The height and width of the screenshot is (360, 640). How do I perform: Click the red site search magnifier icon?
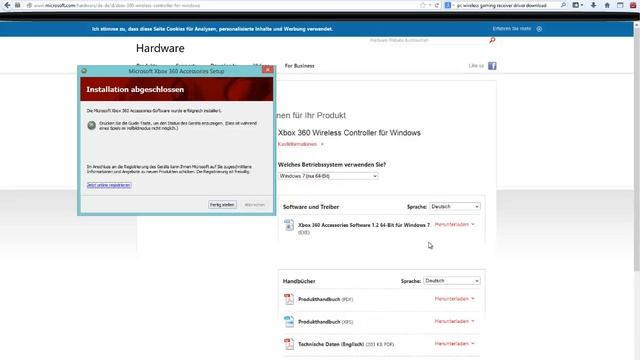(492, 40)
